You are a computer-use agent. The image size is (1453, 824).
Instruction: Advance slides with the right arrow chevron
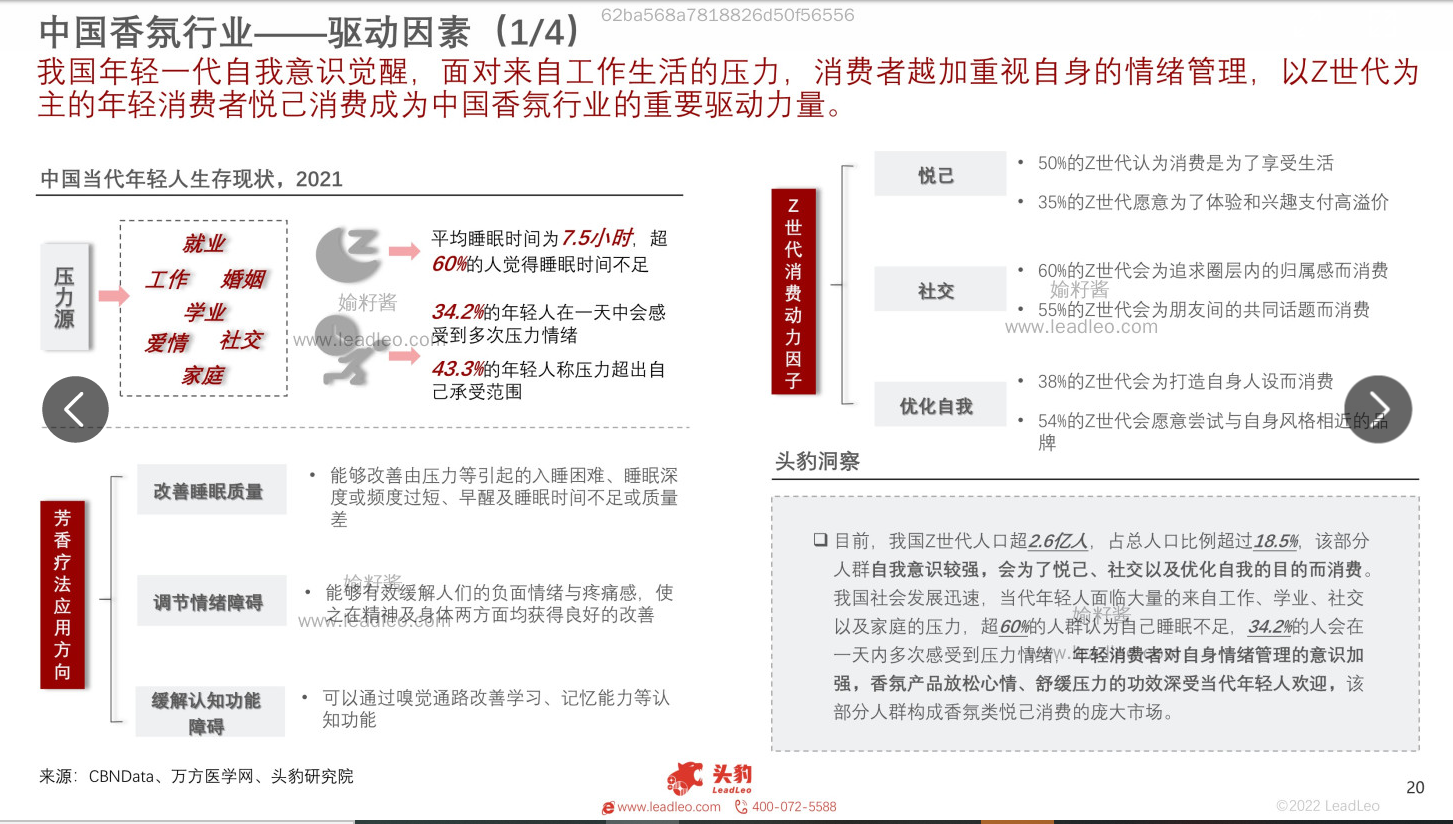1377,409
